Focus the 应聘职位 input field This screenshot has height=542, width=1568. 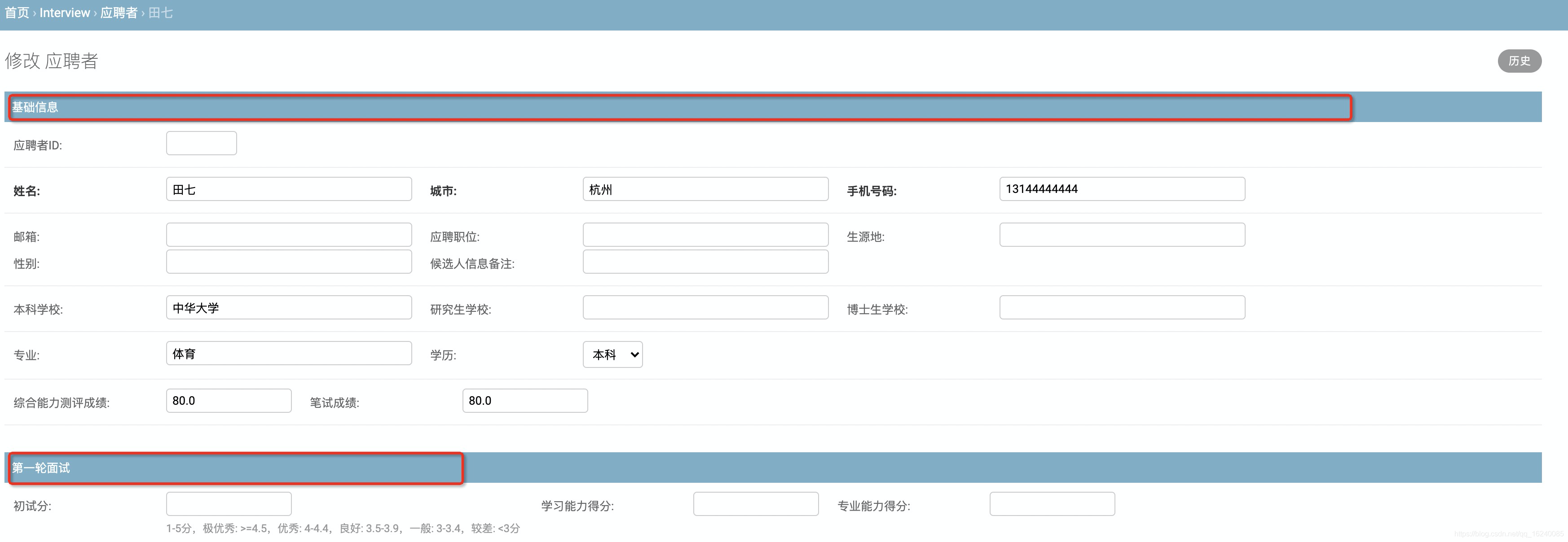(x=705, y=235)
